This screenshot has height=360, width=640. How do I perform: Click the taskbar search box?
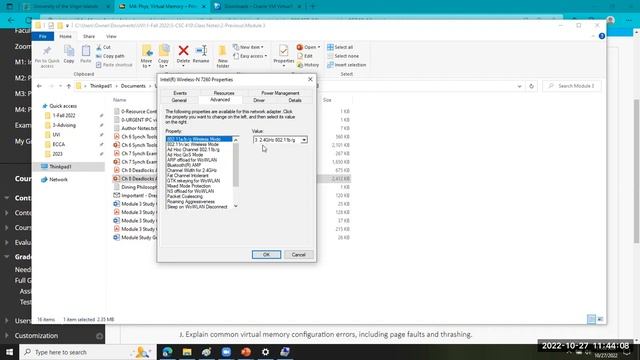point(87,352)
